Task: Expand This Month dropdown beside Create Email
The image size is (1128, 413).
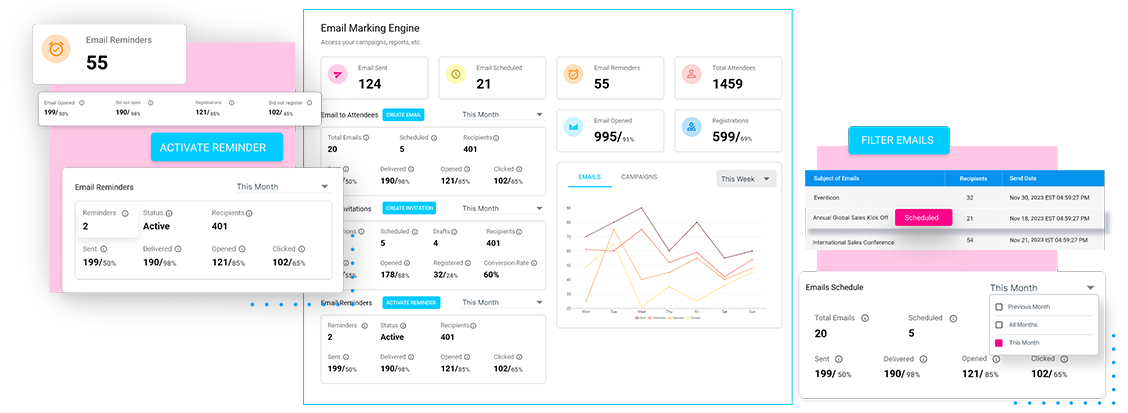Action: (500, 115)
